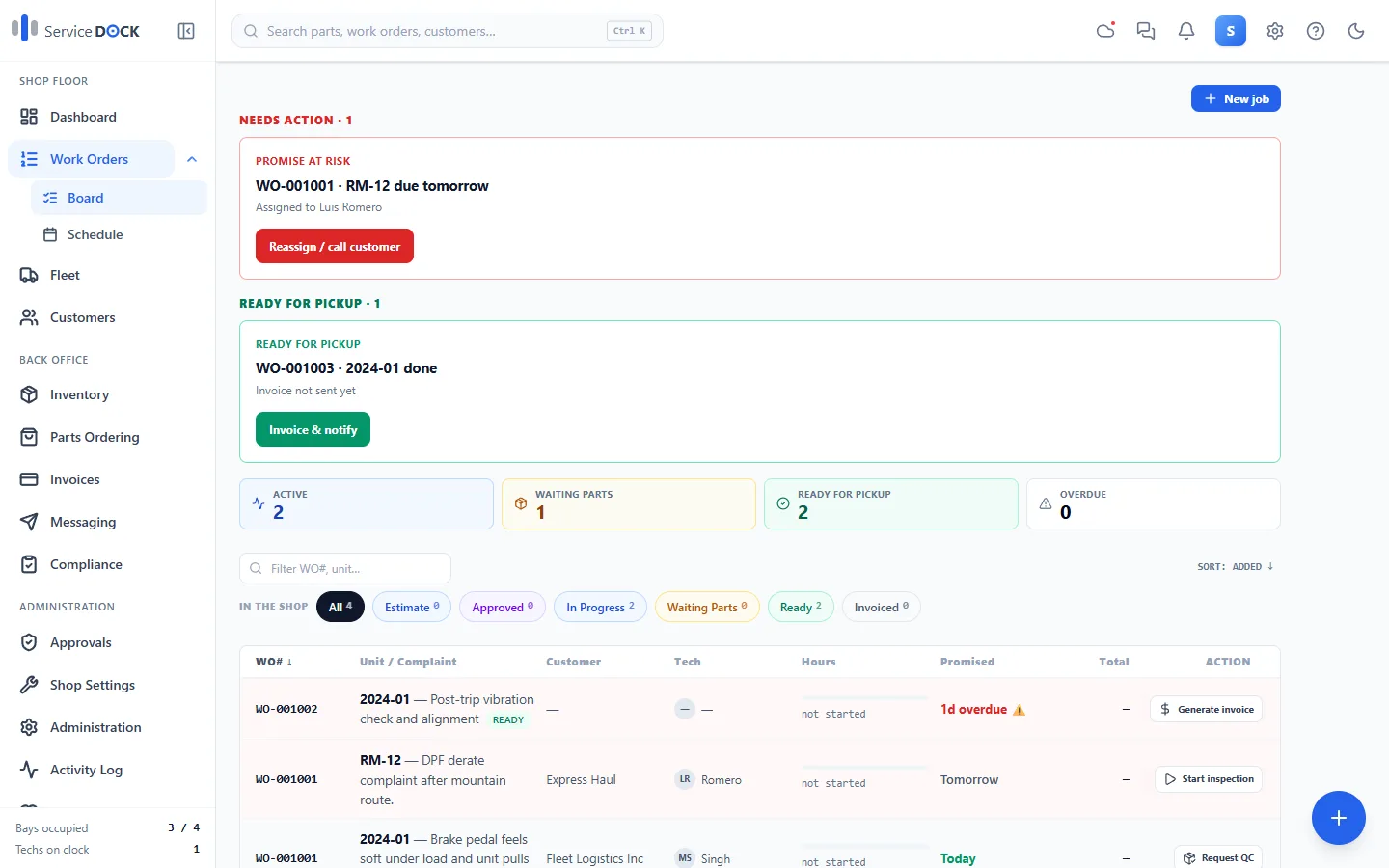Click the search parts and work orders field
This screenshot has height=868, width=1389.
click(447, 31)
